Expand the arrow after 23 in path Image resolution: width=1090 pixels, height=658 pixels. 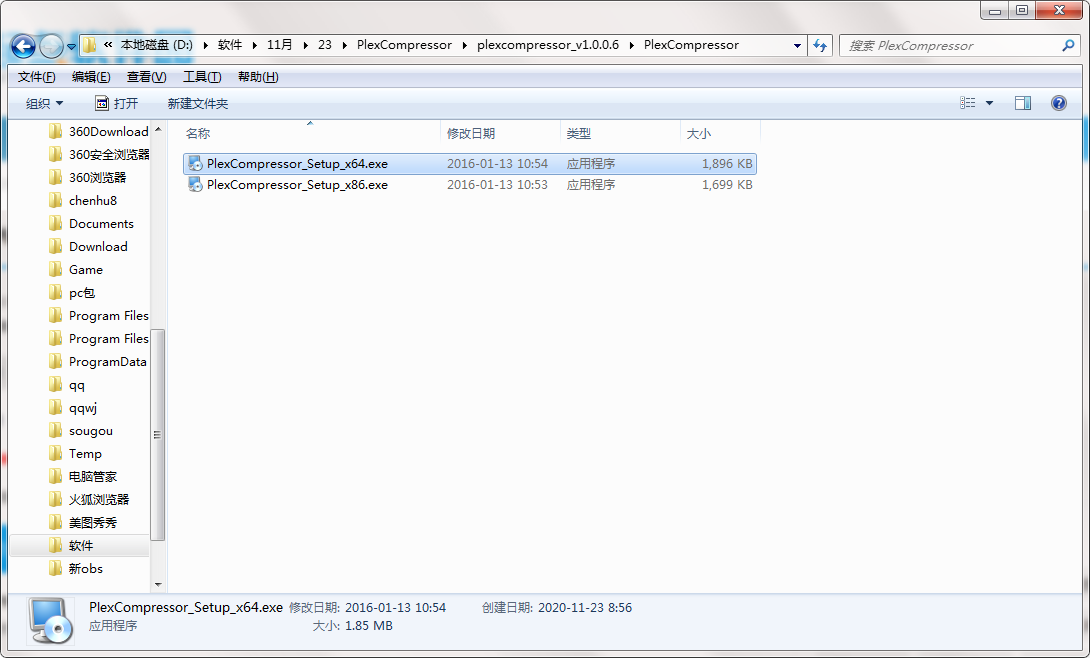pyautogui.click(x=344, y=45)
